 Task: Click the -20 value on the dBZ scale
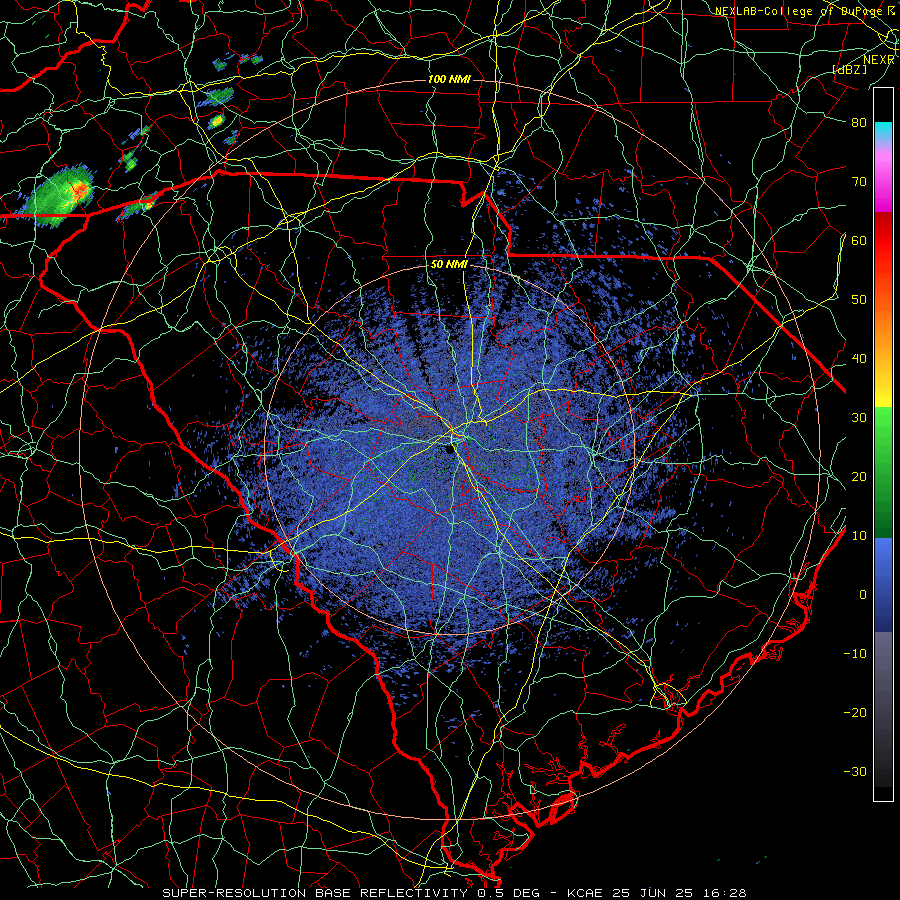pos(855,713)
